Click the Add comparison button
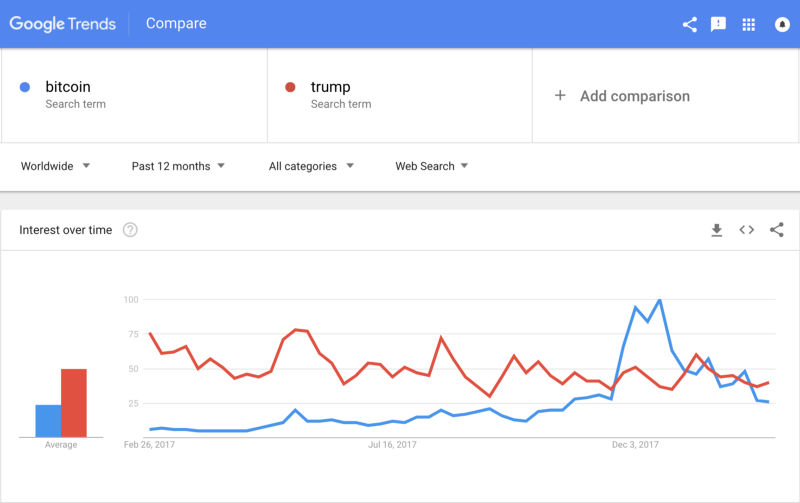 622,96
